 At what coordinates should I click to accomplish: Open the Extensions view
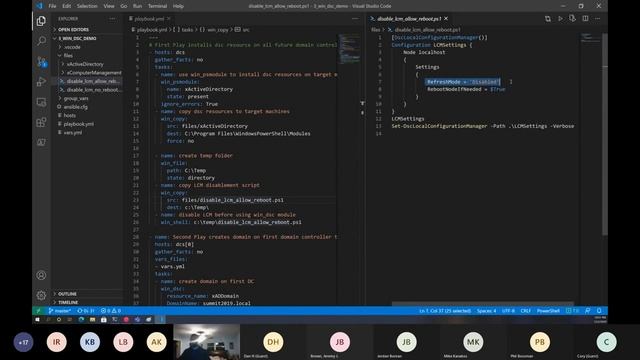click(x=41, y=122)
